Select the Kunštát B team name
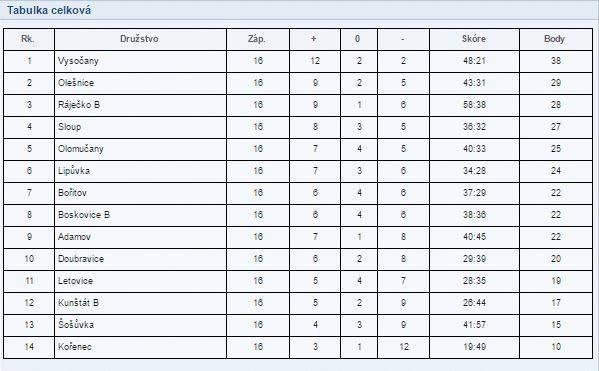This screenshot has width=599, height=371. (x=78, y=303)
